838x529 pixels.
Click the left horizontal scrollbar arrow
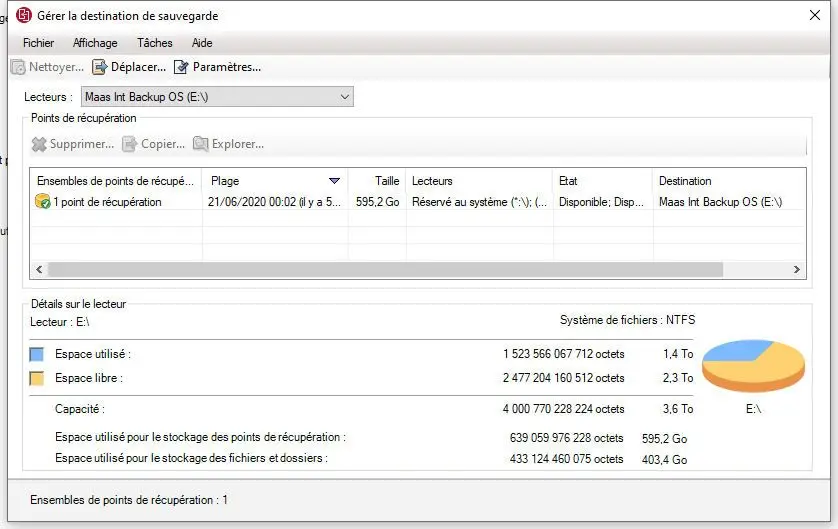click(x=39, y=269)
